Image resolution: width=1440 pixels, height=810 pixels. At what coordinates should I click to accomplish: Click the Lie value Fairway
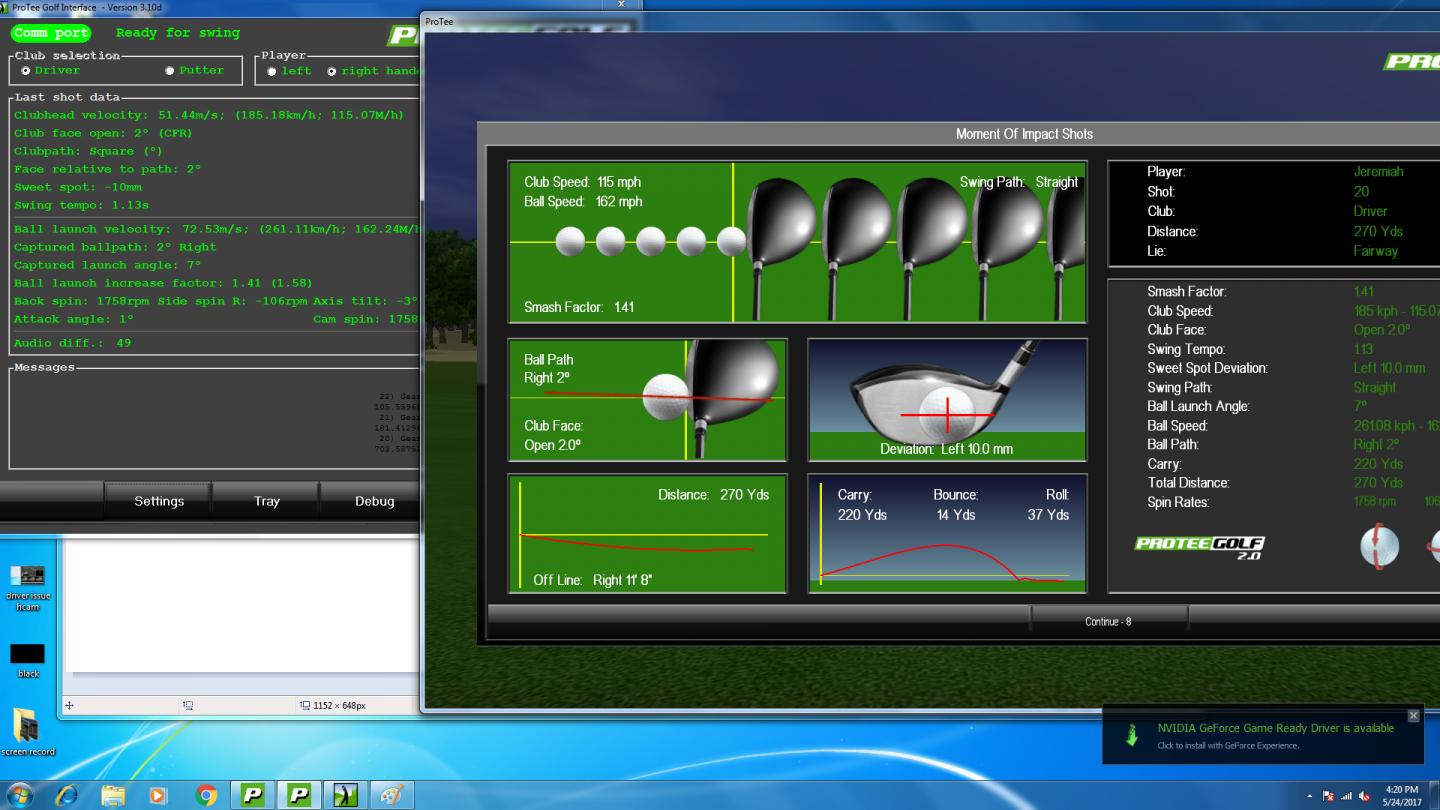point(1375,251)
